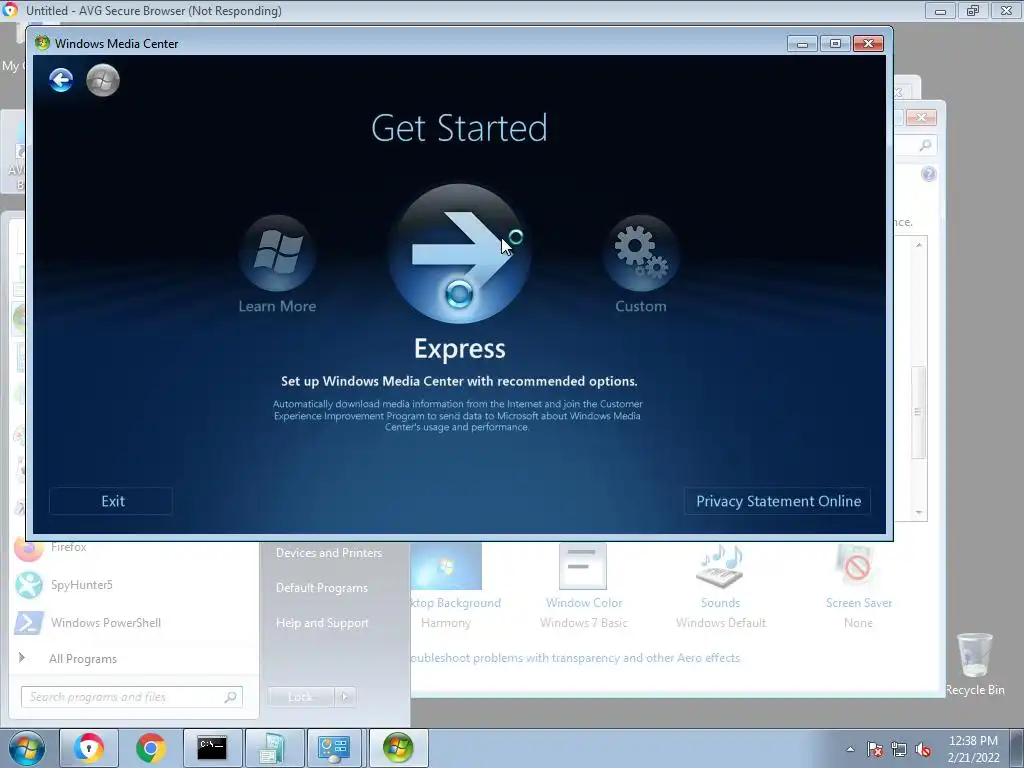The width and height of the screenshot is (1024, 768).
Task: Click the network status tray icon
Action: [899, 749]
